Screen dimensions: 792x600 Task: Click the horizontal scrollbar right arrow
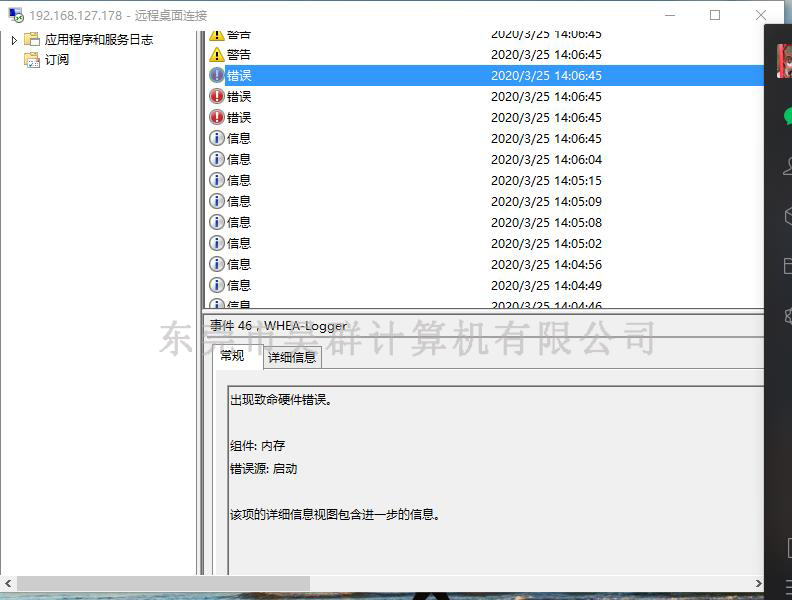(x=755, y=583)
